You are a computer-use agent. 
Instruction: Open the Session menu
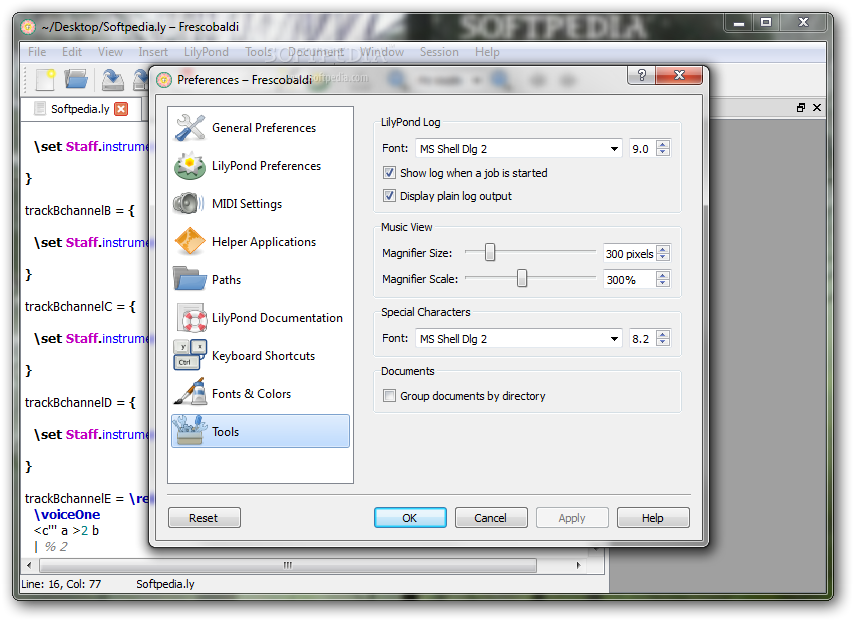point(439,52)
